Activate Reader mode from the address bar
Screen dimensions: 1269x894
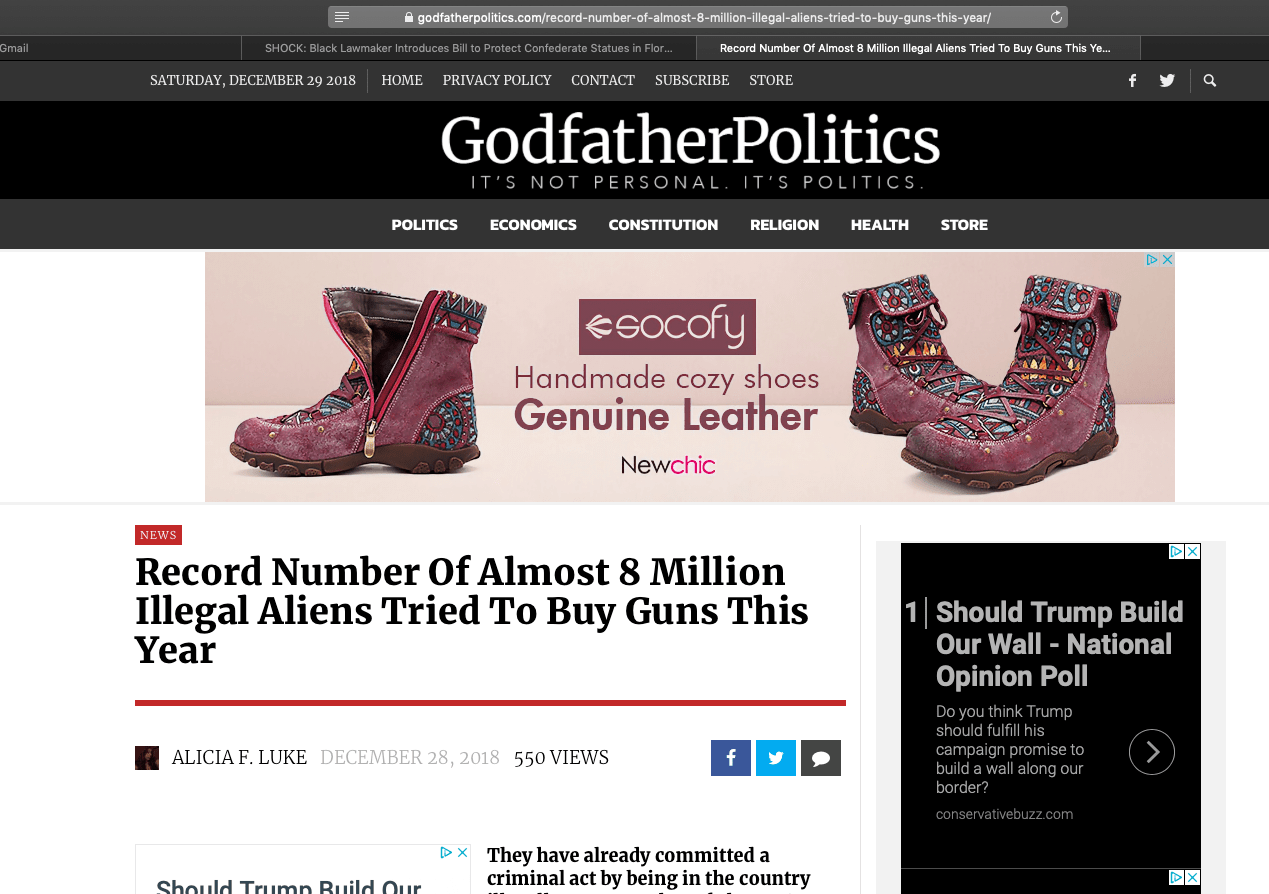coord(342,16)
